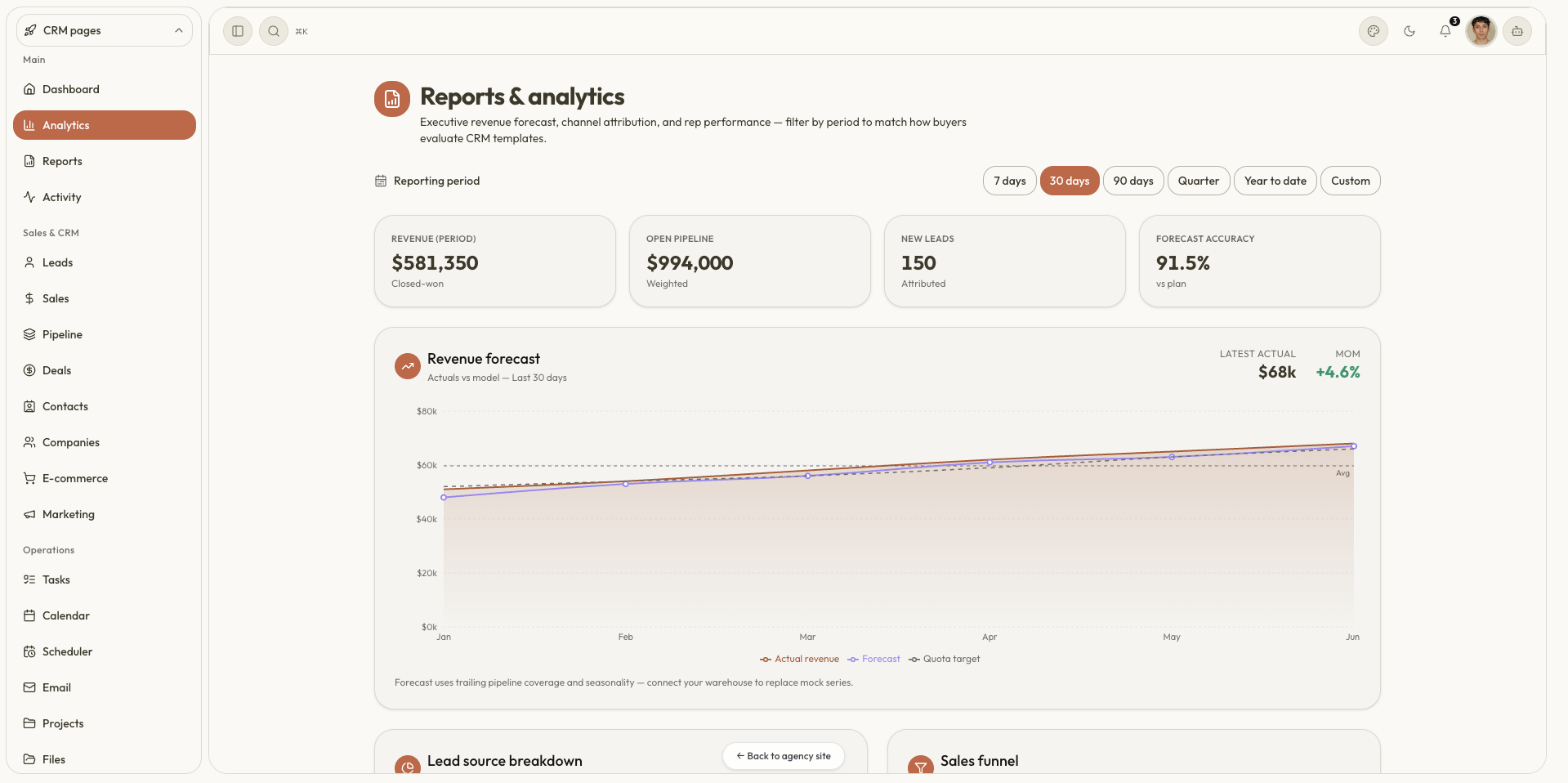The height and width of the screenshot is (783, 1568).
Task: Click the E-commerce cart icon
Action: click(x=29, y=478)
